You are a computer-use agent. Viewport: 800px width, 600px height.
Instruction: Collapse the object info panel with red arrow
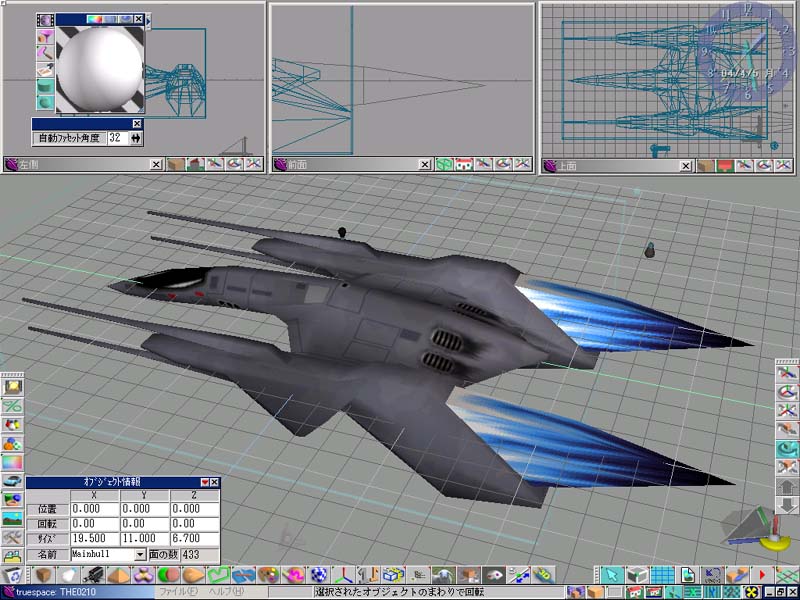click(205, 482)
